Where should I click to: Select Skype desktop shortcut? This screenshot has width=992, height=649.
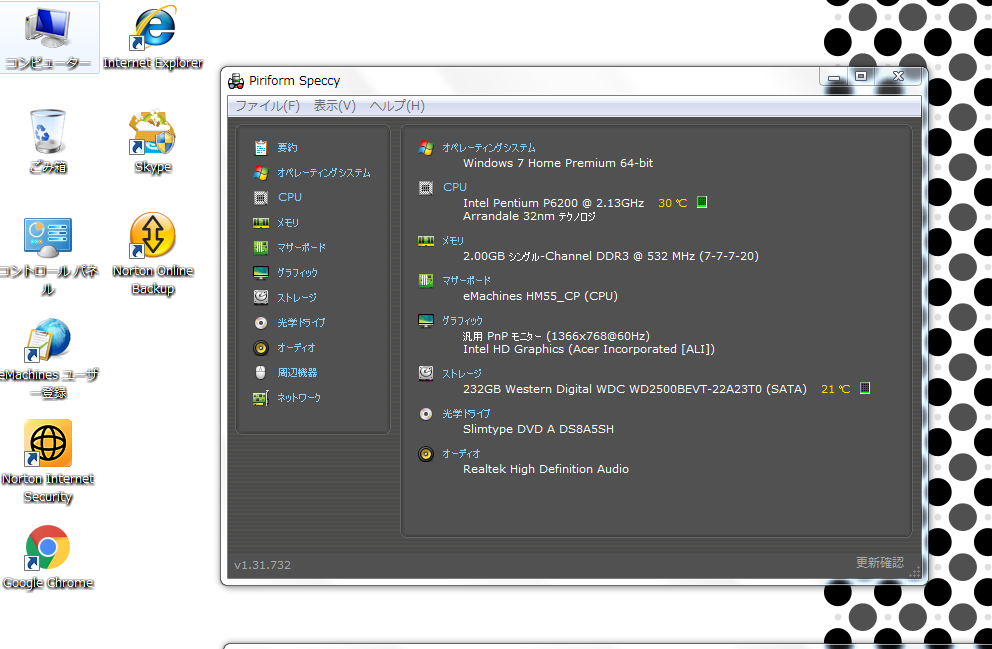point(152,142)
